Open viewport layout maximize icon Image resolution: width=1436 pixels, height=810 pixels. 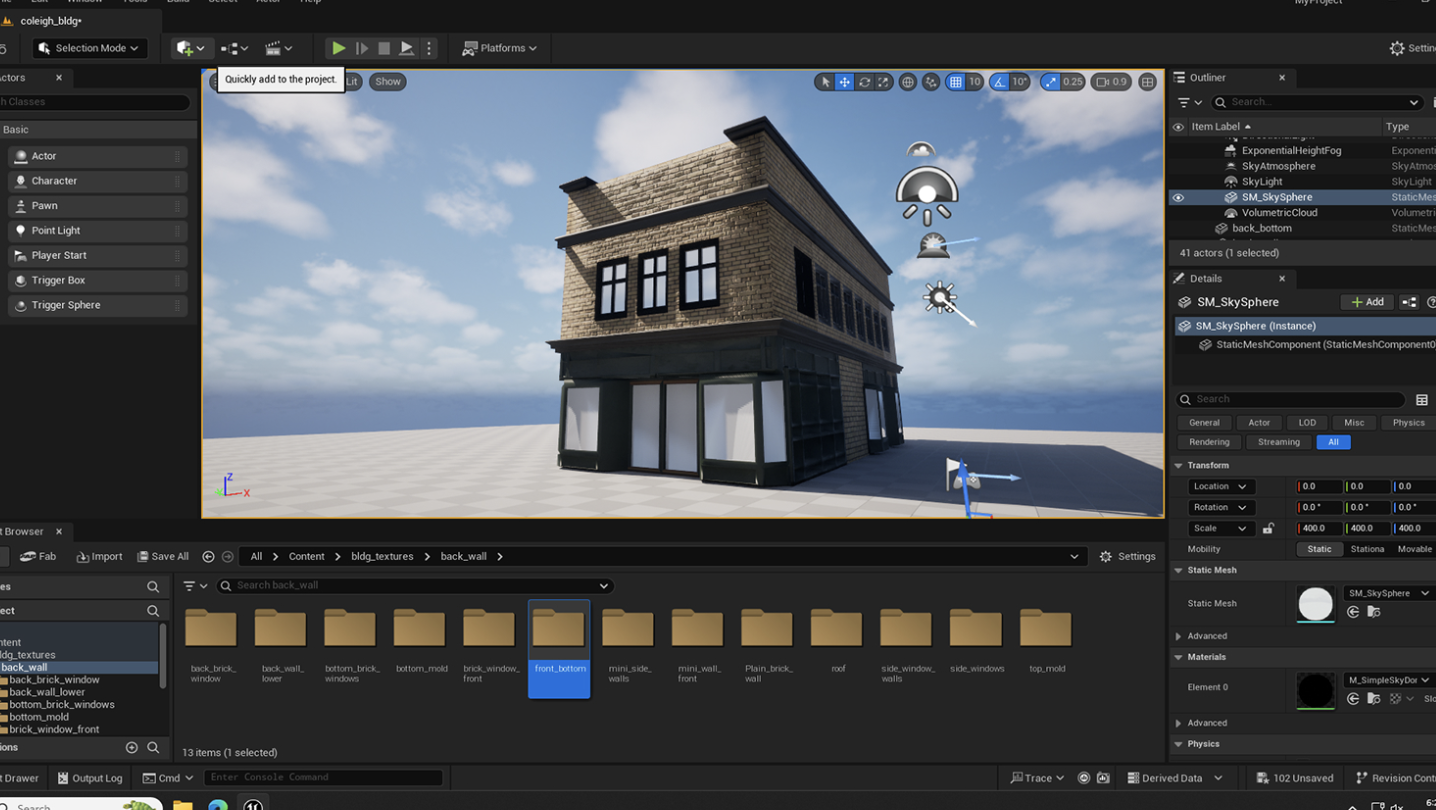[x=1148, y=82]
